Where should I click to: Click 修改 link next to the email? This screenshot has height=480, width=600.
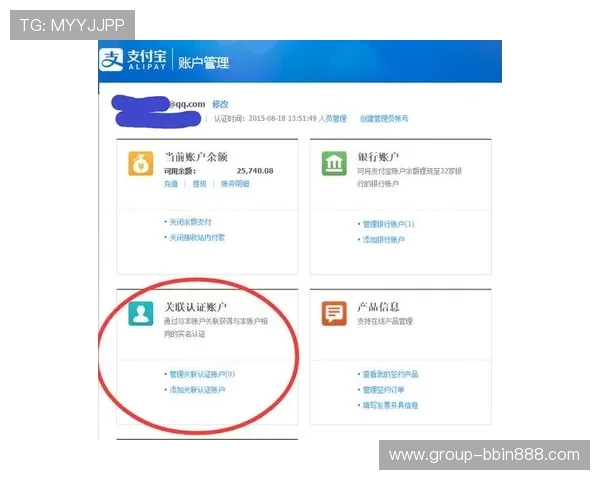click(x=220, y=104)
